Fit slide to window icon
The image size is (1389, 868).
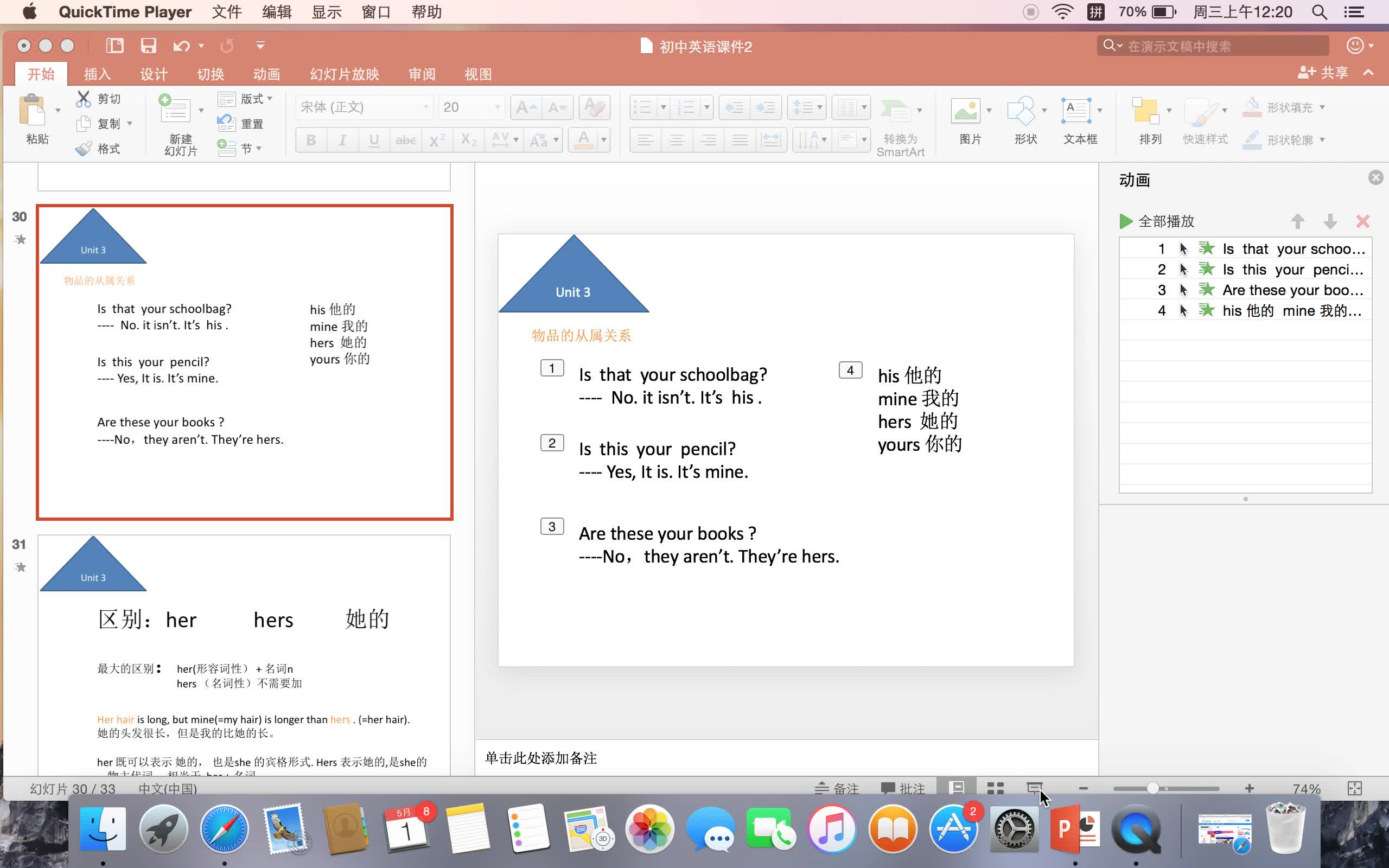tap(1355, 788)
